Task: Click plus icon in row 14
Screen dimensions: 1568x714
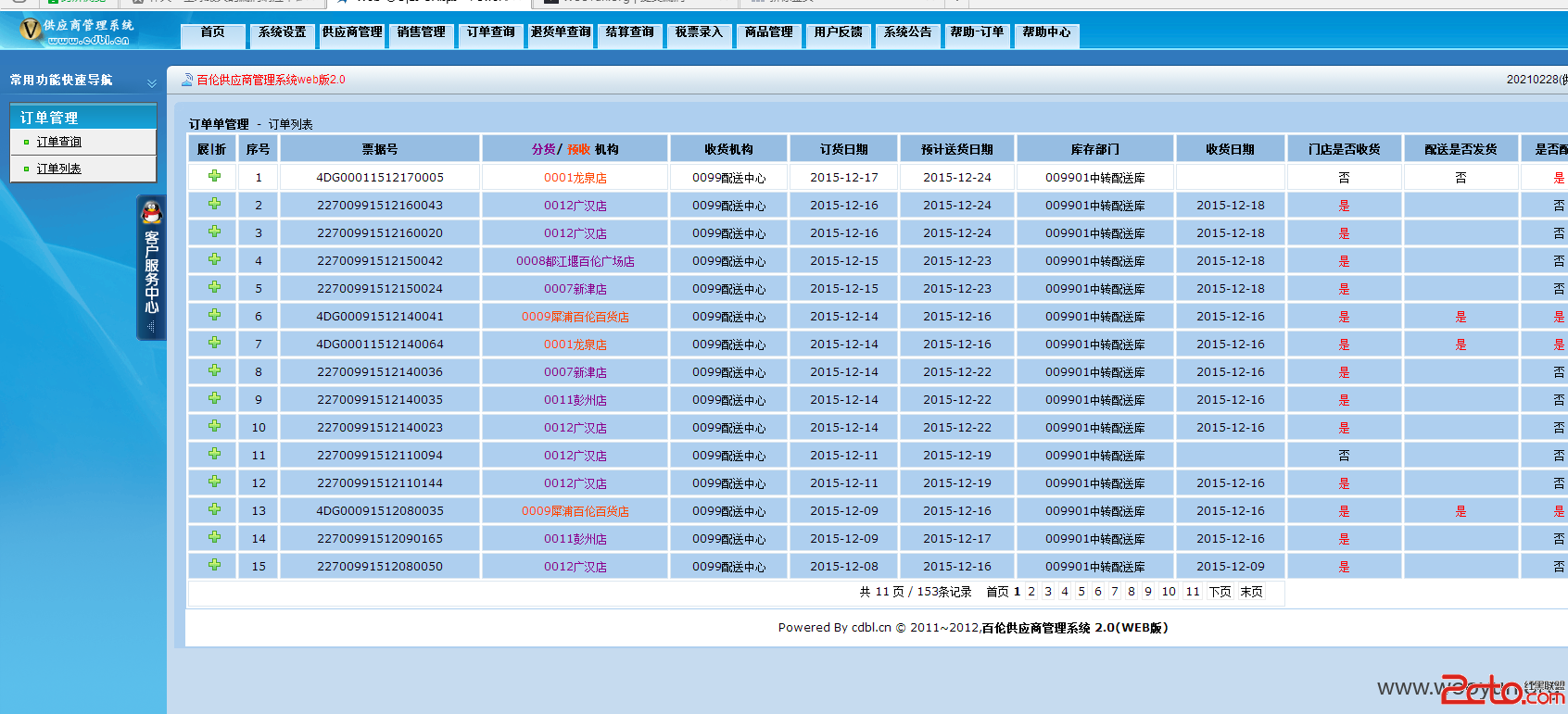Action: [214, 537]
